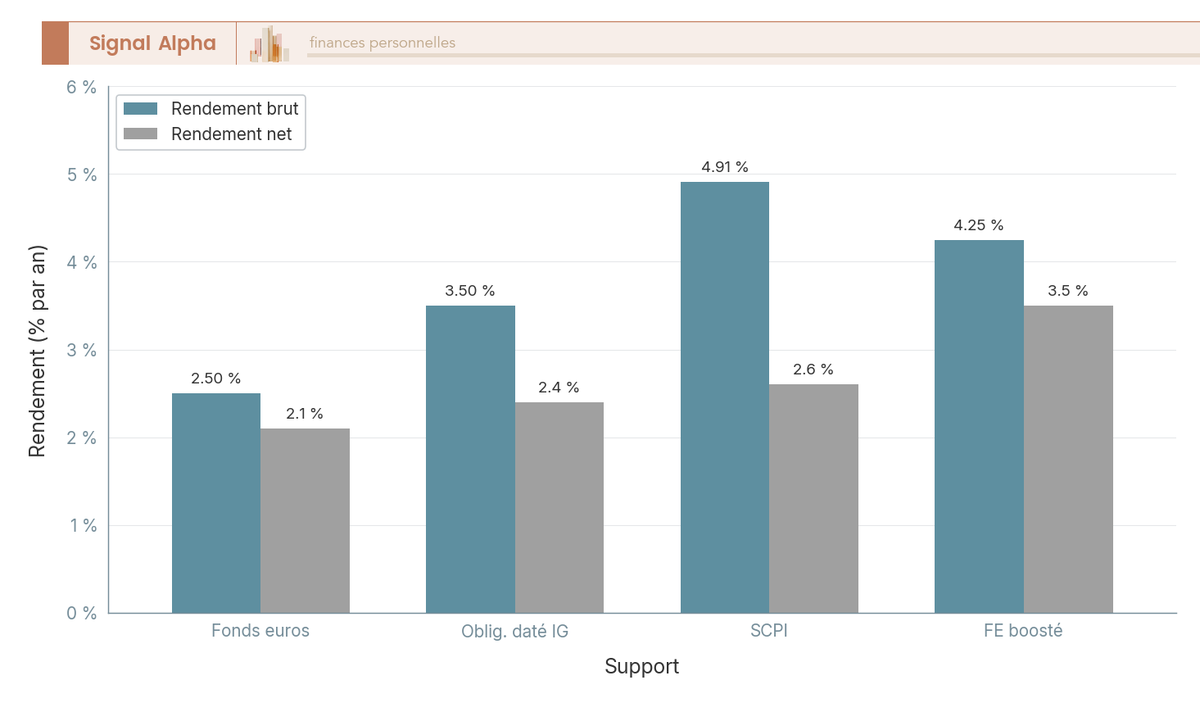The image size is (1200, 721).
Task: Select the Oblig. daté IG net bar
Action: click(x=559, y=507)
